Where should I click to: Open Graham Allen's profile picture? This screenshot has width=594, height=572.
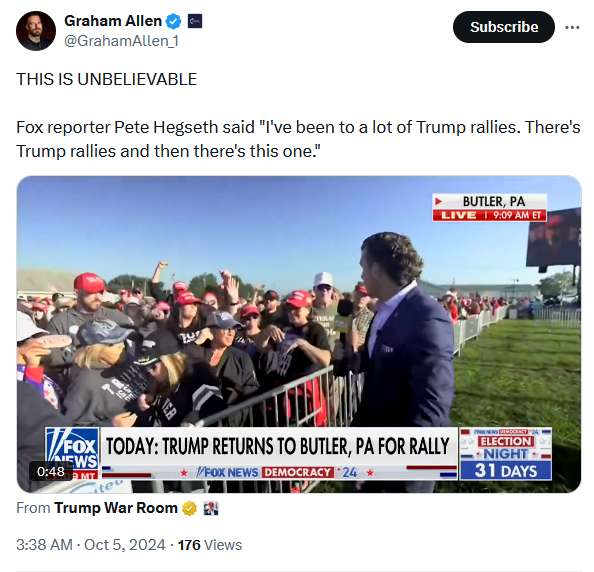coord(36,31)
